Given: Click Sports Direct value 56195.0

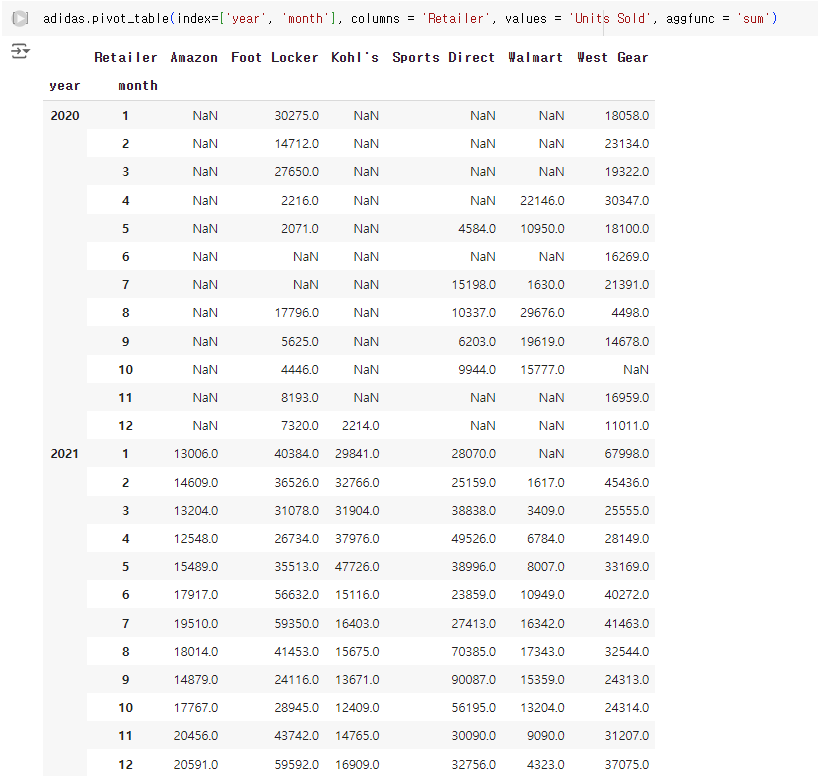Looking at the screenshot, I should click(474, 708).
